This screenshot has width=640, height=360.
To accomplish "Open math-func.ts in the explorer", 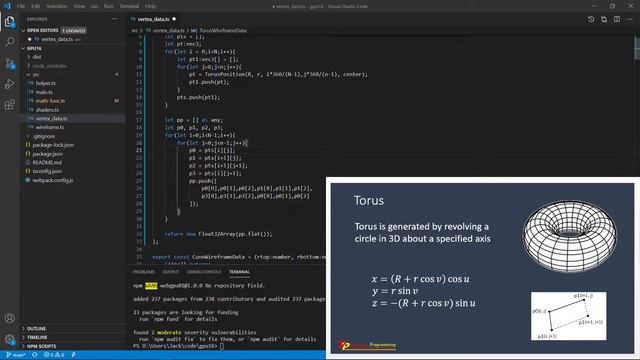I will 50,101.
